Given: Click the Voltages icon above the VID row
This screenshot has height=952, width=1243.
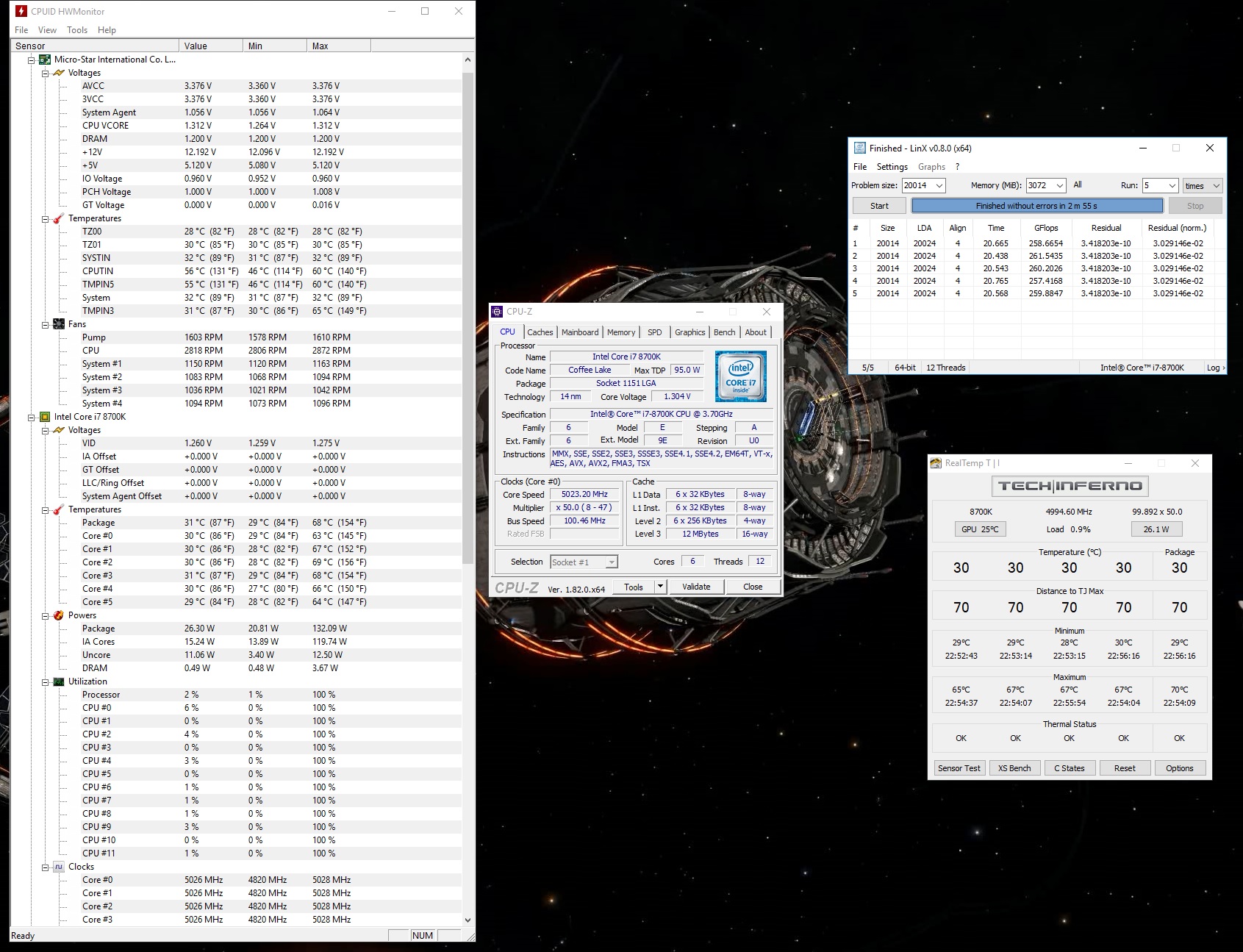Looking at the screenshot, I should [x=59, y=430].
